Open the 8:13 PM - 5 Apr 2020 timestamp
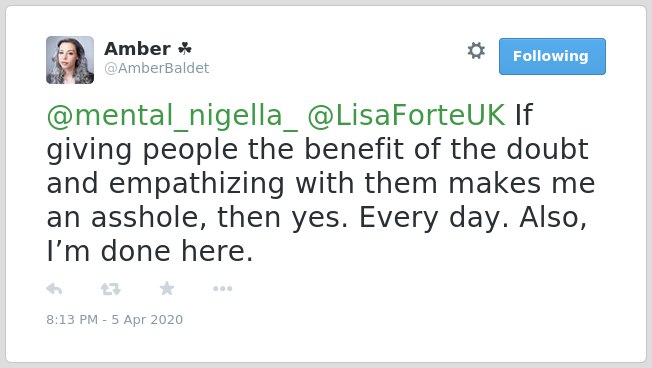The height and width of the screenshot is (368, 652). [114, 319]
